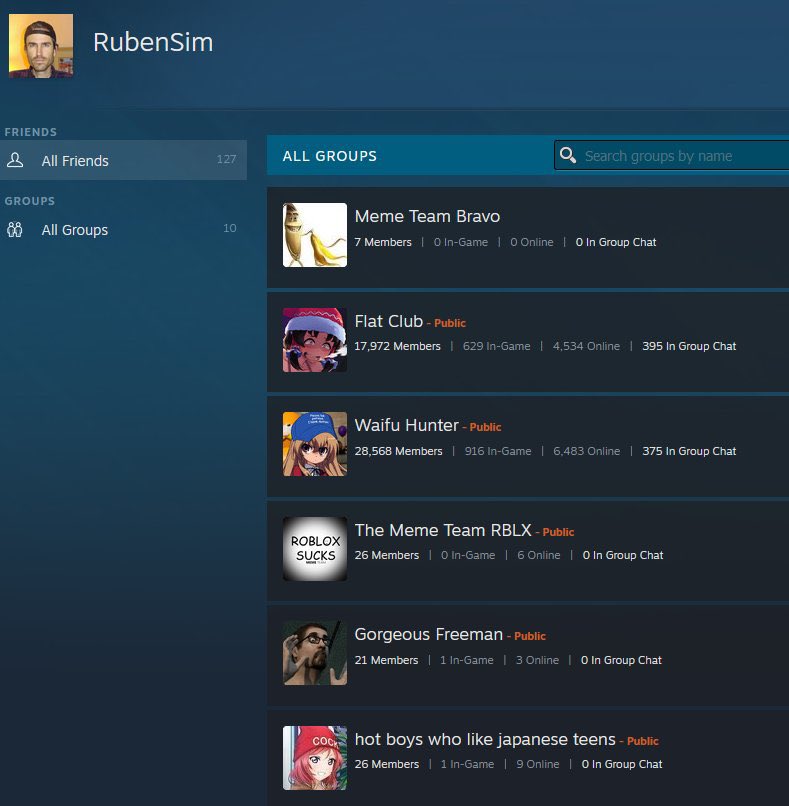Screen dimensions: 789x806
Task: Open the Flat Club group avatar
Action: click(x=315, y=340)
